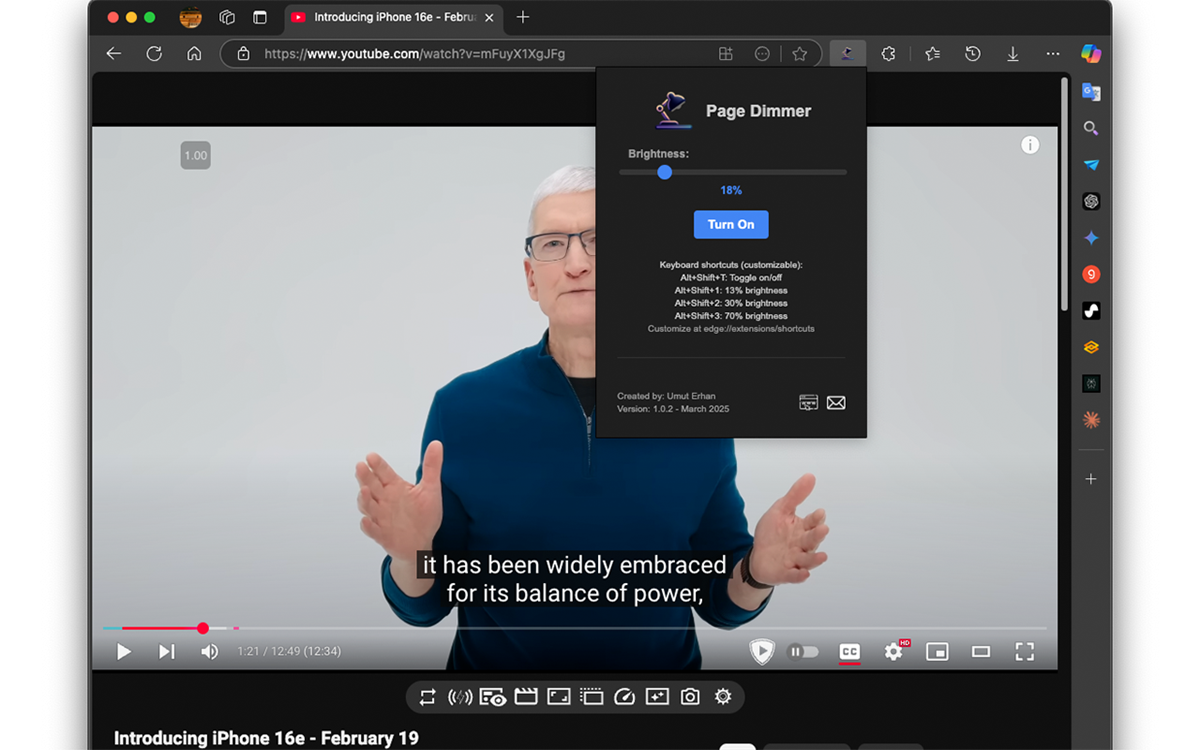Add a new app to the sidebar
1200x750 pixels.
(x=1091, y=479)
